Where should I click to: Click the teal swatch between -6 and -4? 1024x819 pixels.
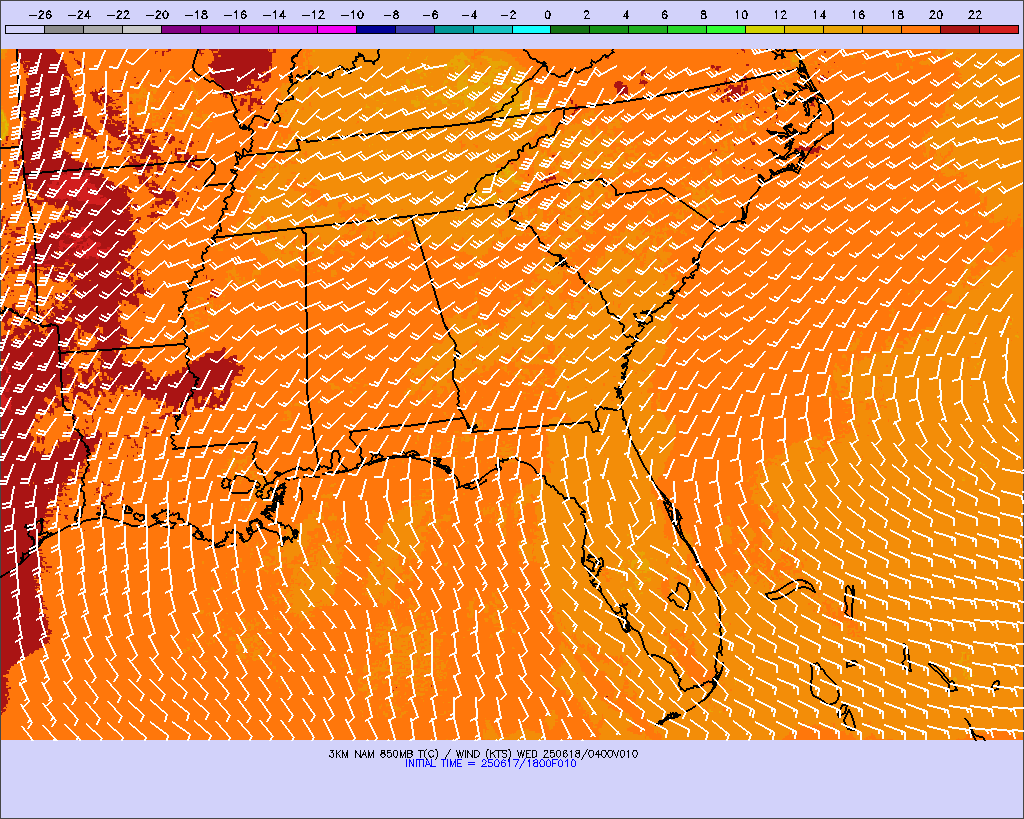click(x=454, y=29)
